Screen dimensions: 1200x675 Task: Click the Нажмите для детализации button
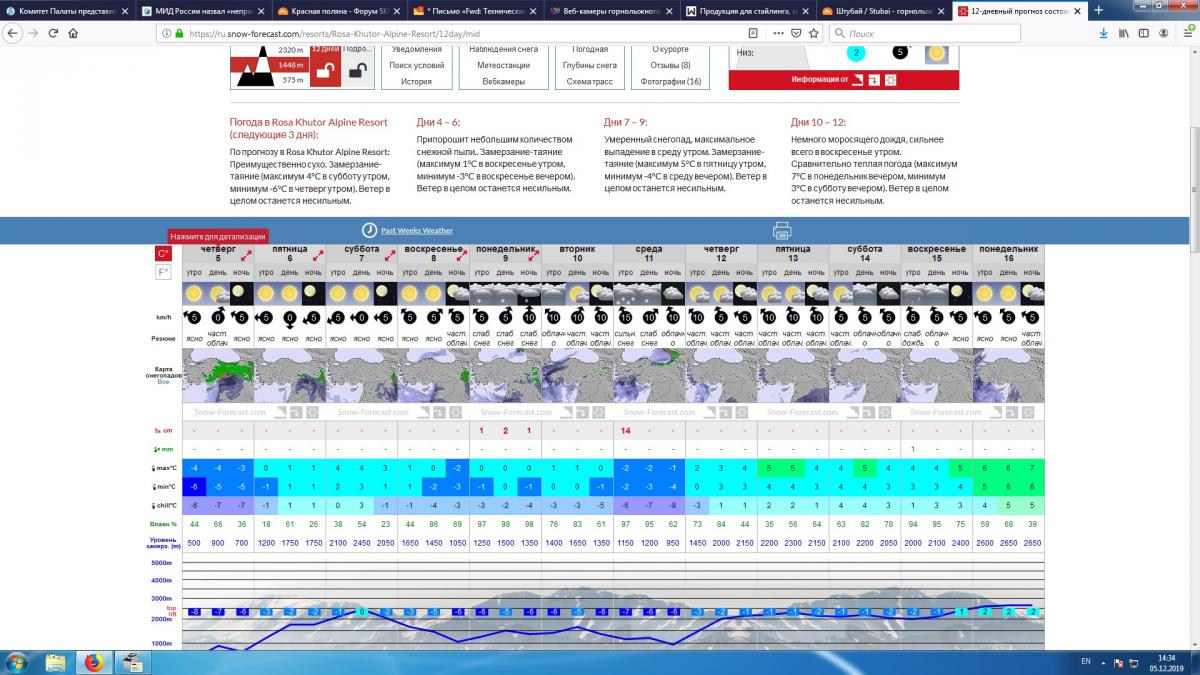pos(218,237)
